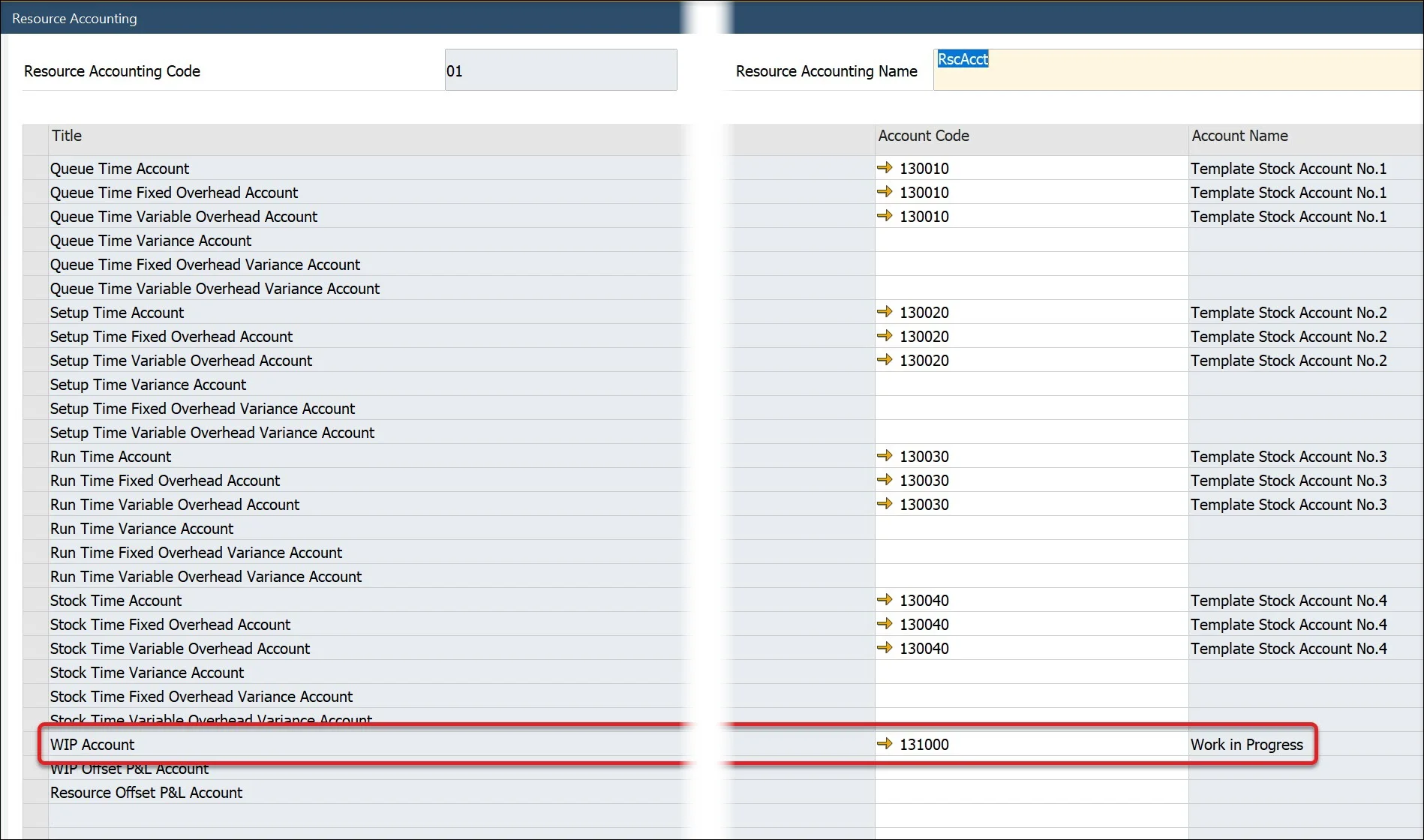
Task: Select the WIP Offset P&L Account row
Action: tap(128, 769)
